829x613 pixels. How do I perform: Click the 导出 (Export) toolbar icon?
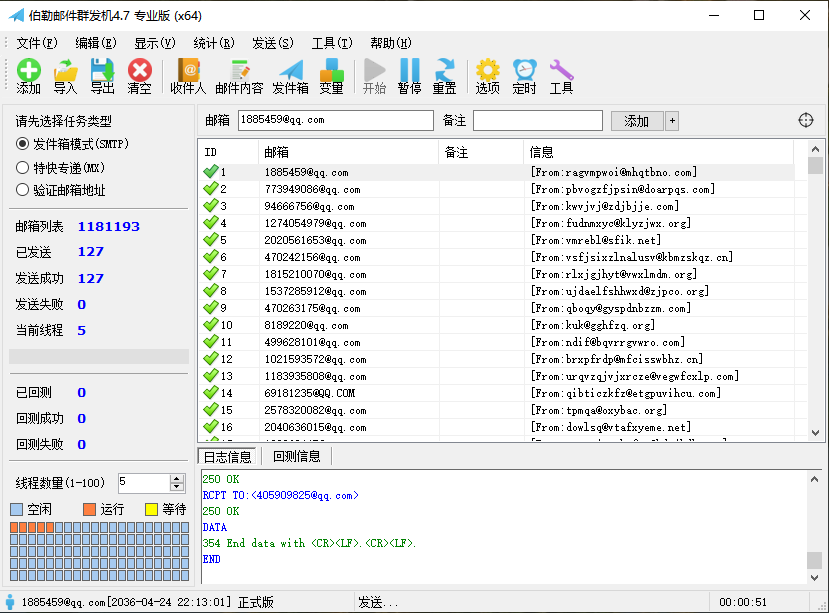[x=102, y=72]
